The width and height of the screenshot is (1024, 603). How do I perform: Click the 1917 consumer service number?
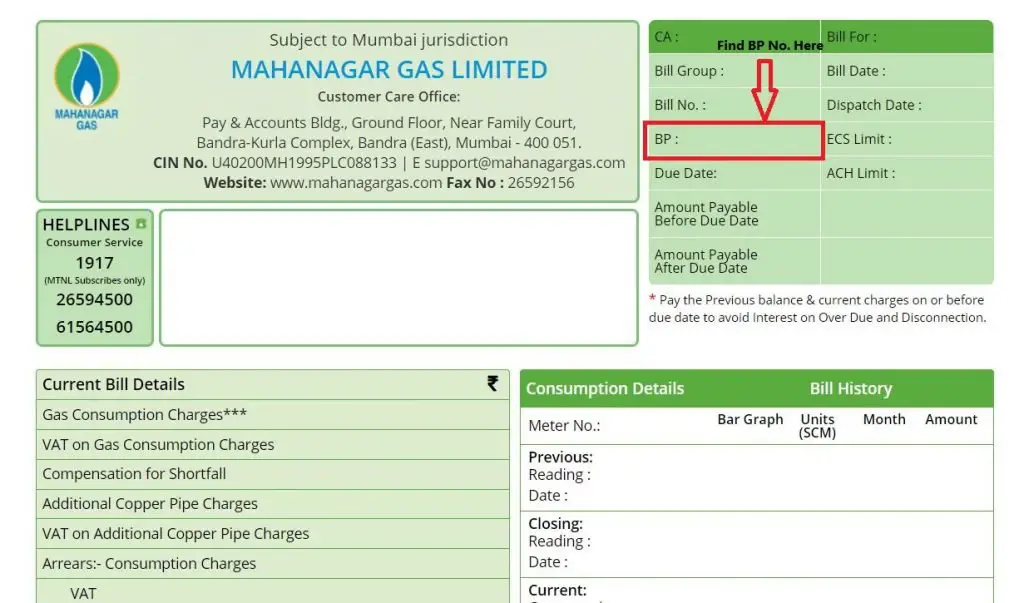tap(94, 263)
